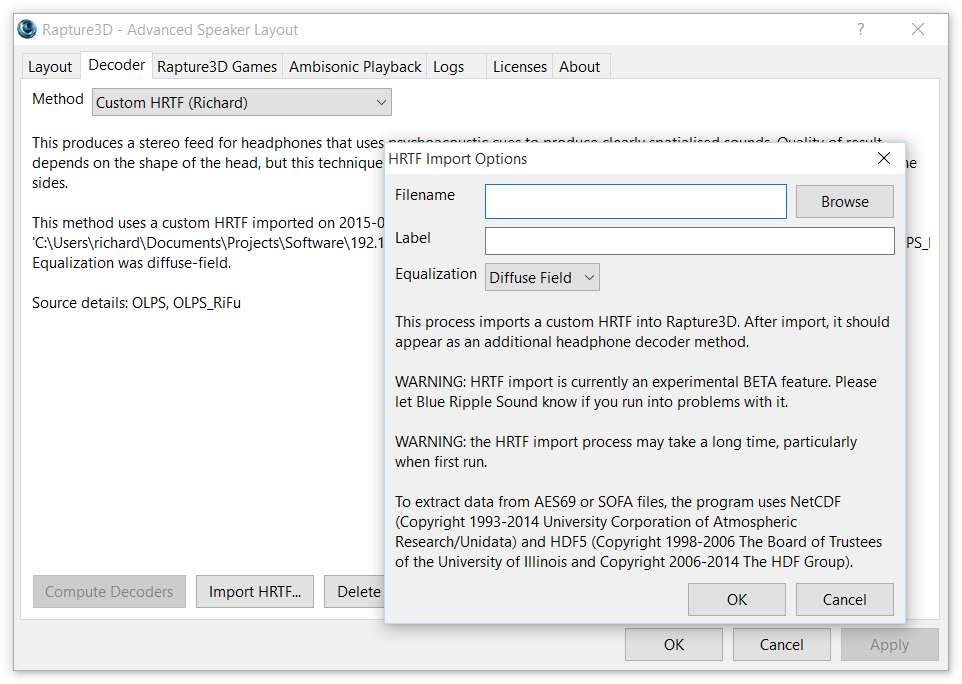962x684 pixels.
Task: Click the greyed Compute Decoders button
Action: 109,591
